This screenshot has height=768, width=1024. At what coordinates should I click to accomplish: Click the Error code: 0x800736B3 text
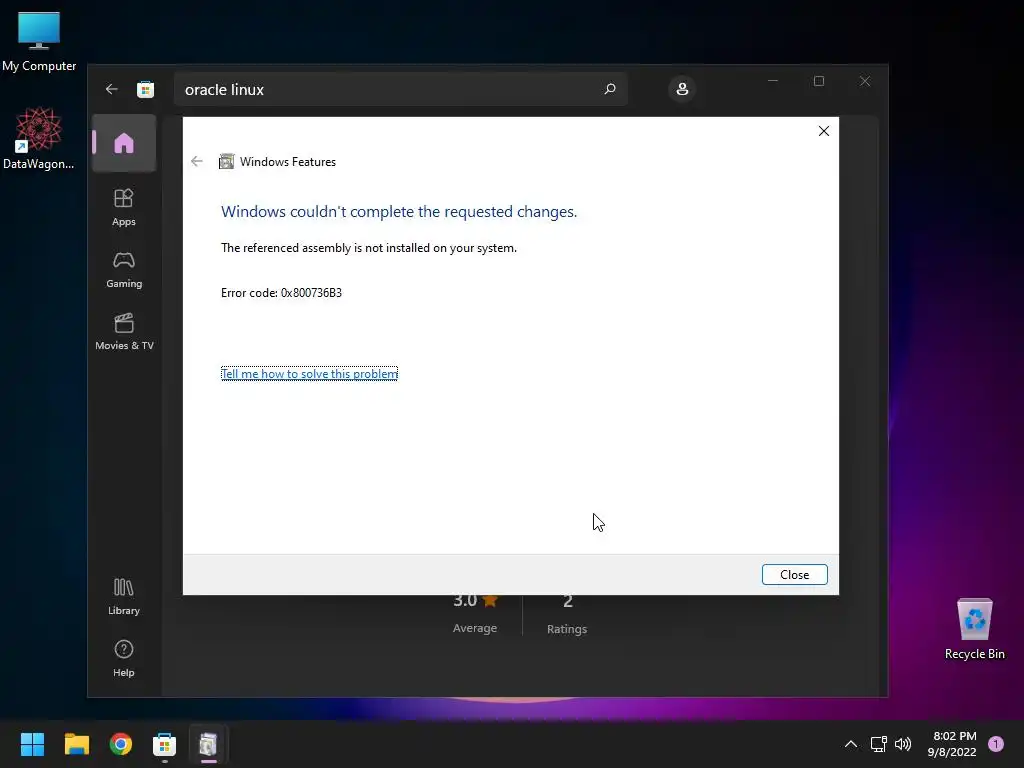[x=281, y=293]
